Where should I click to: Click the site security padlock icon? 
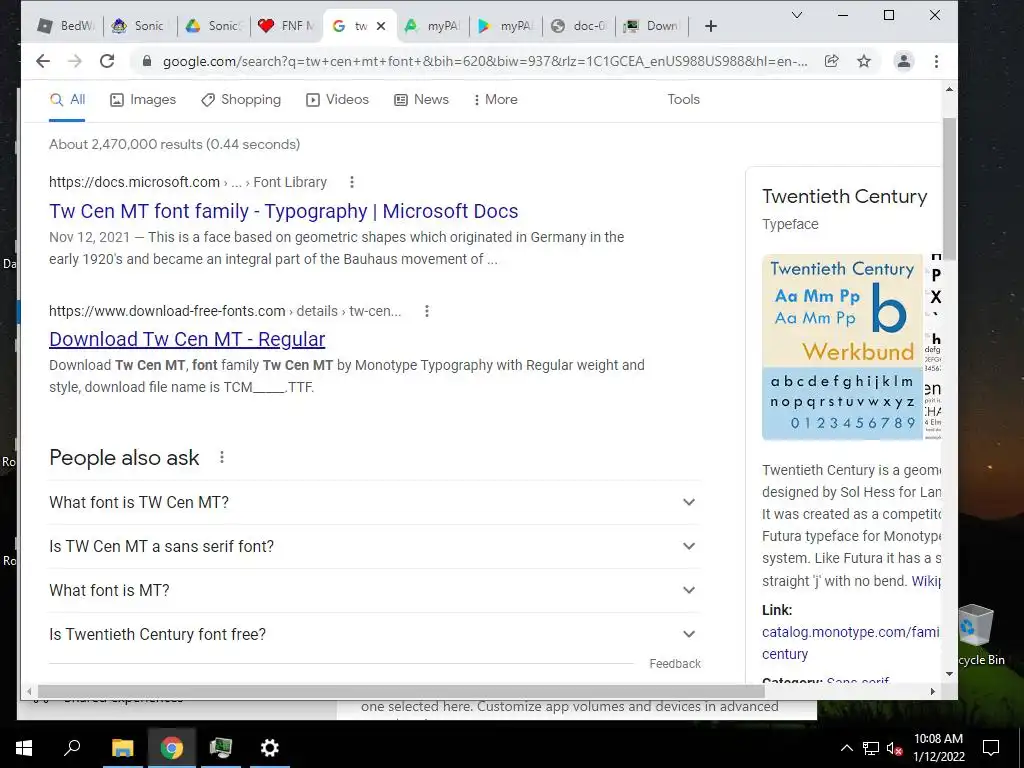[x=147, y=61]
